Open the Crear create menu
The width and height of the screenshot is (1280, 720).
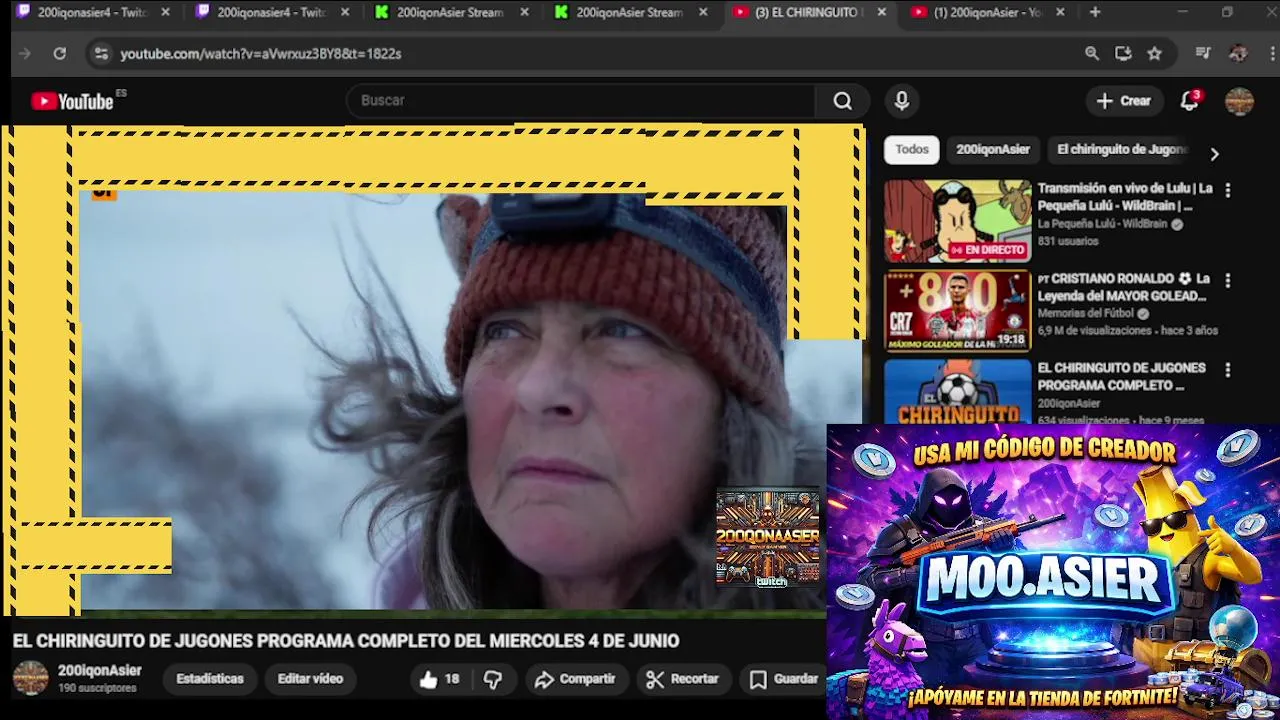click(1124, 101)
